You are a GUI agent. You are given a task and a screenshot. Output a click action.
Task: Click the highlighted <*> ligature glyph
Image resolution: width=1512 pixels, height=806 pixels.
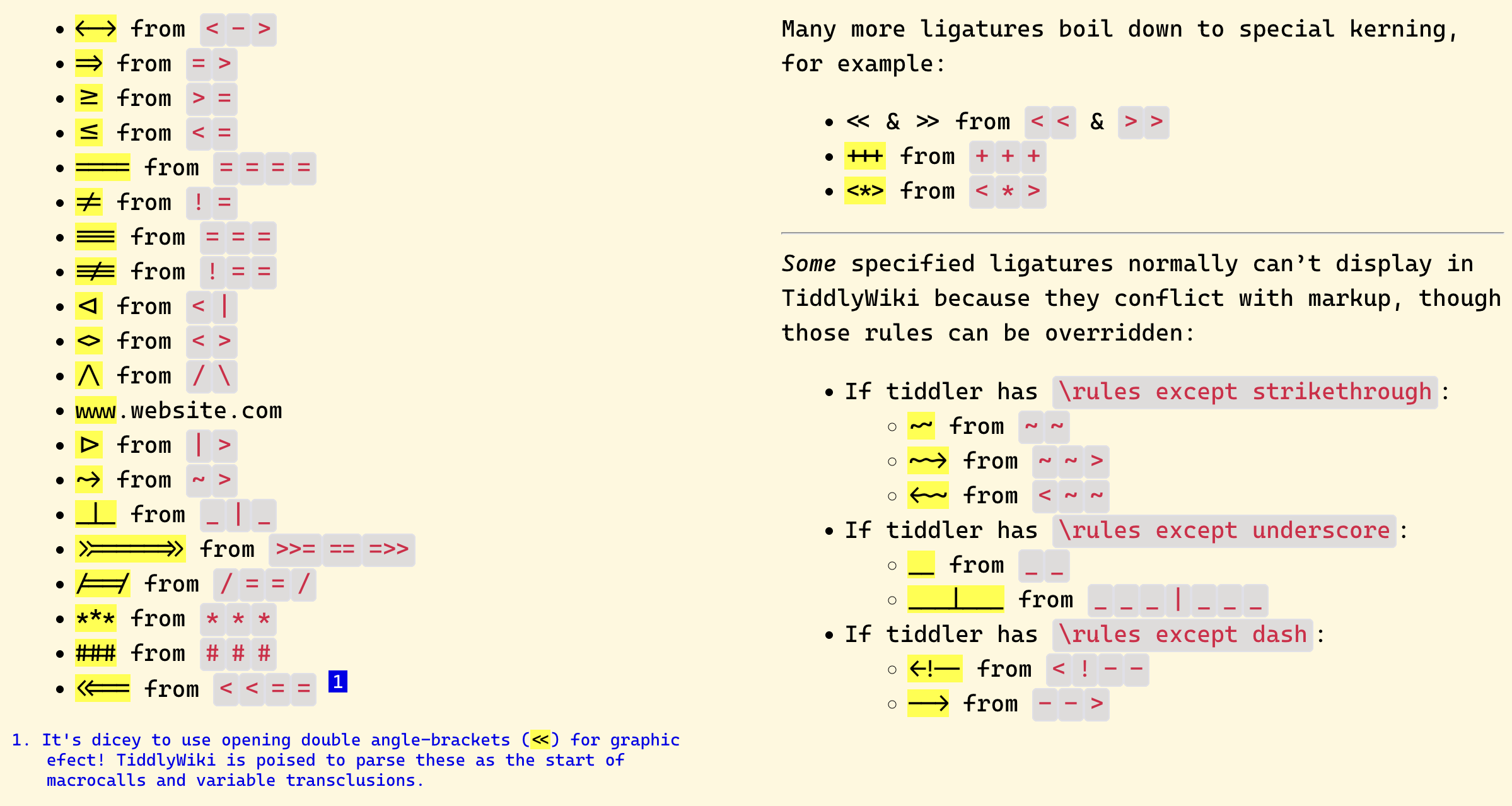coord(864,191)
